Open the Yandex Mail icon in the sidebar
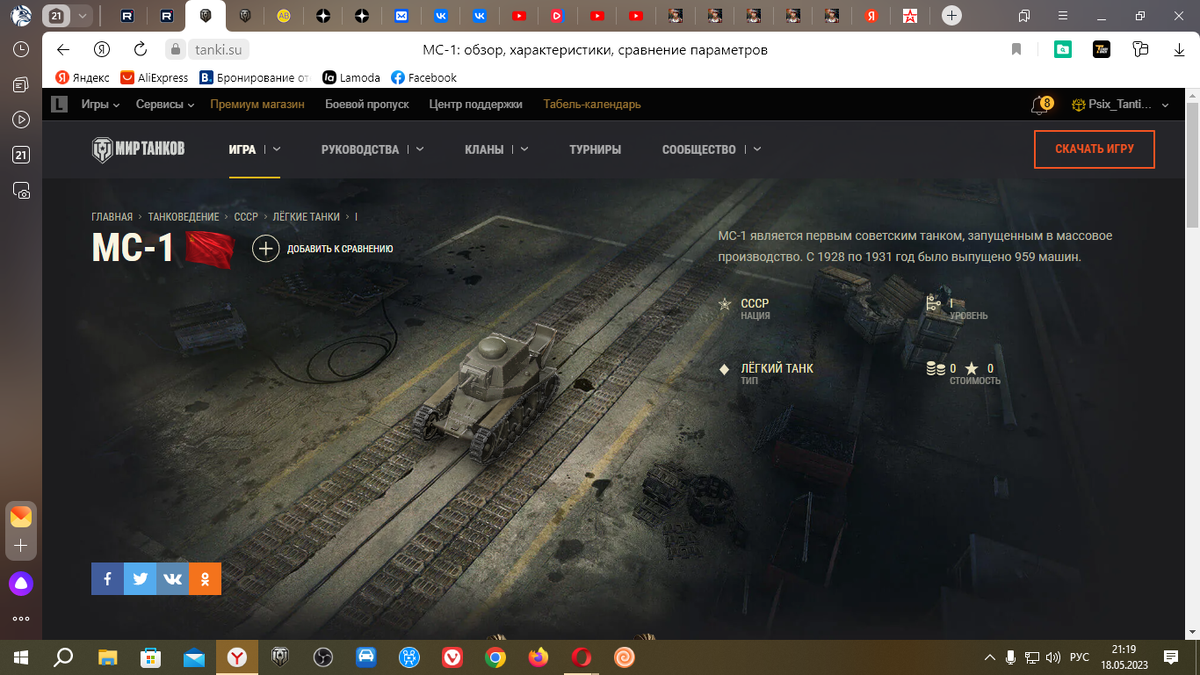1200x675 pixels. 21,517
